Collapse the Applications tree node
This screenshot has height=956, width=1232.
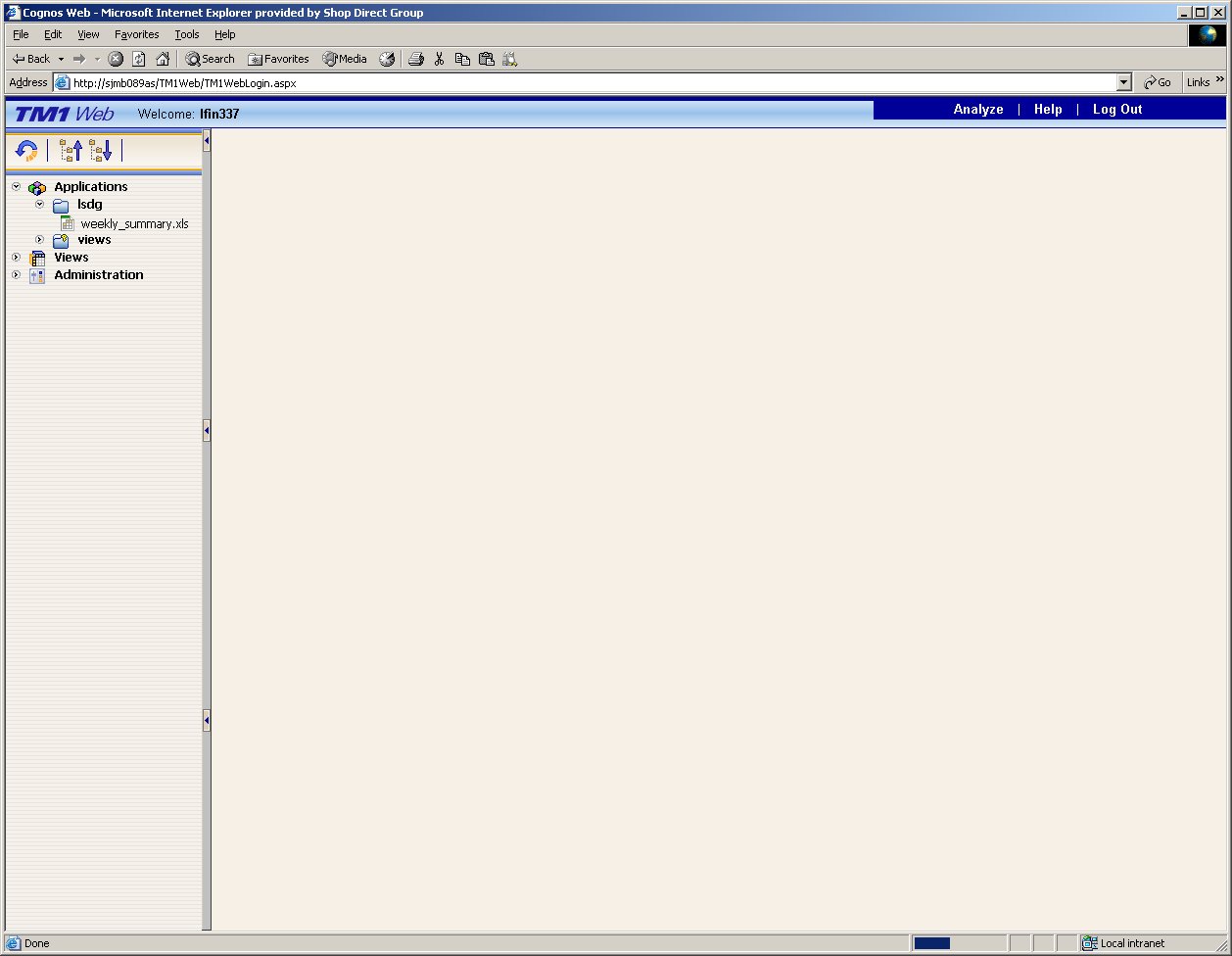(x=15, y=186)
